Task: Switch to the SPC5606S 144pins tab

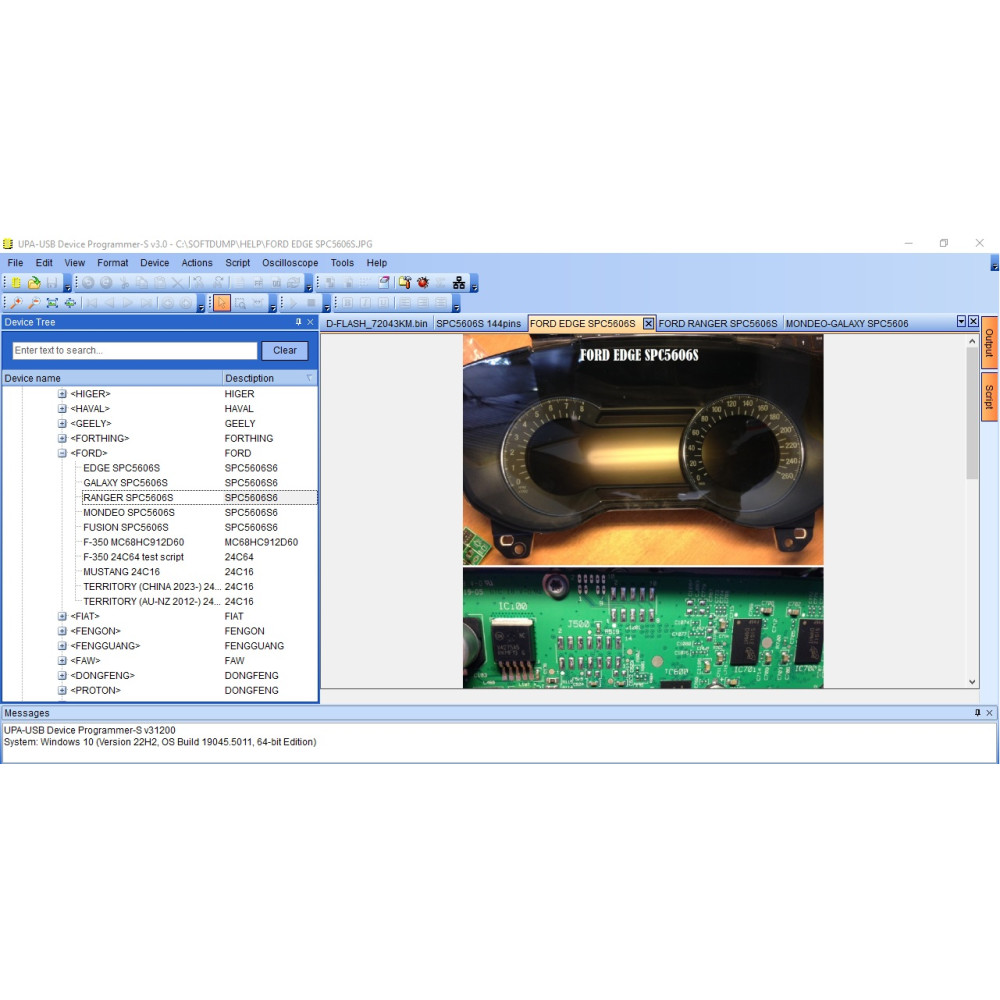Action: pyautogui.click(x=478, y=323)
